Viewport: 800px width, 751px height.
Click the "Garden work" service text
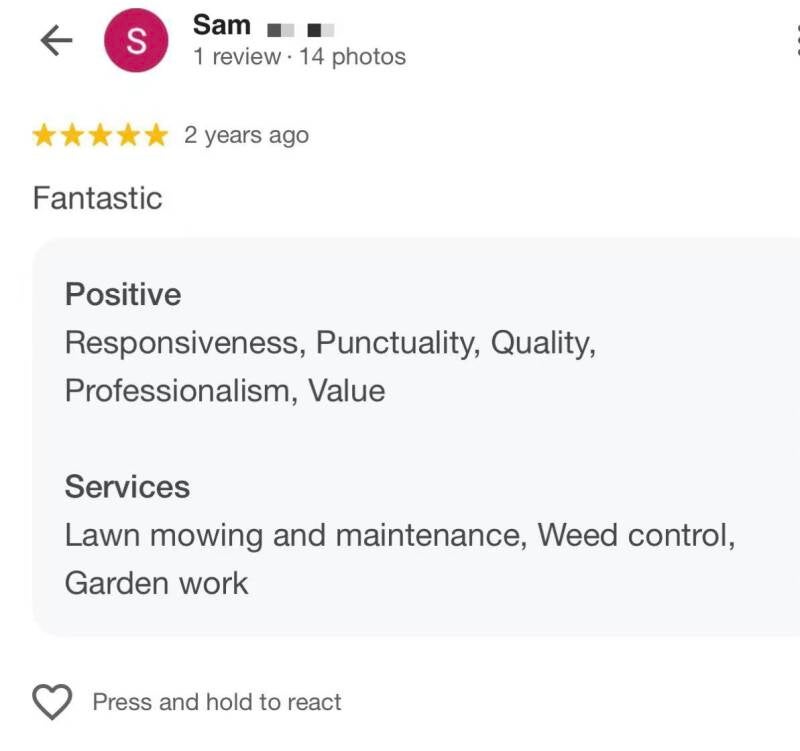tap(156, 583)
